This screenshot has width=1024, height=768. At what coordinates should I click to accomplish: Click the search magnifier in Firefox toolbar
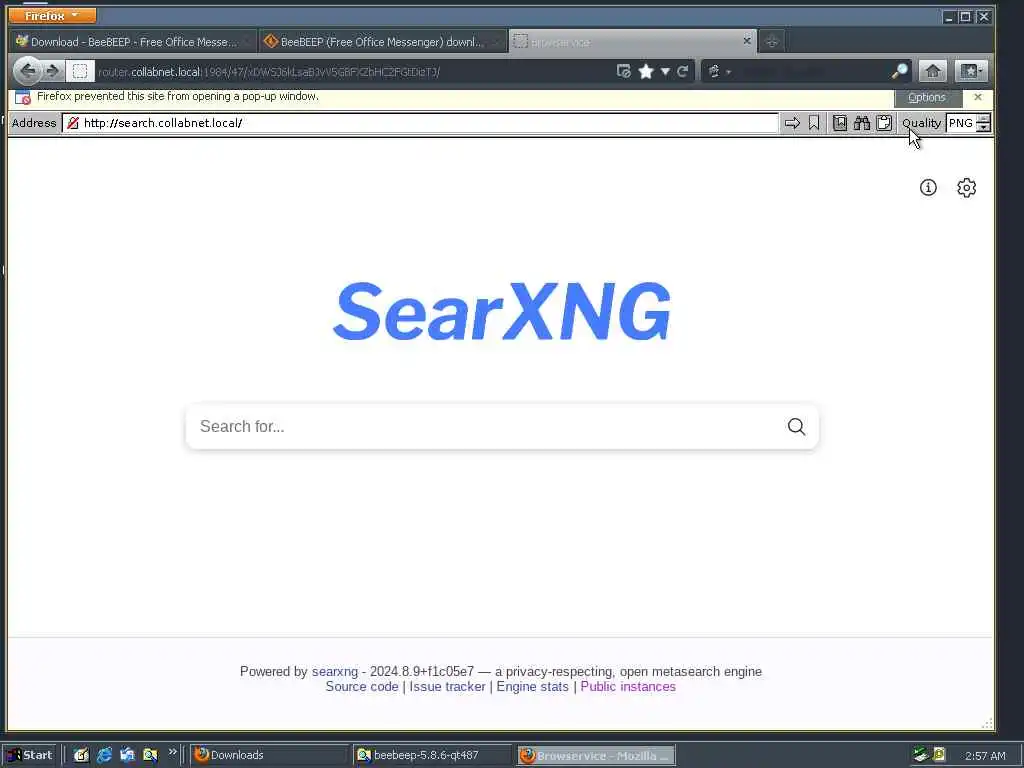click(899, 71)
